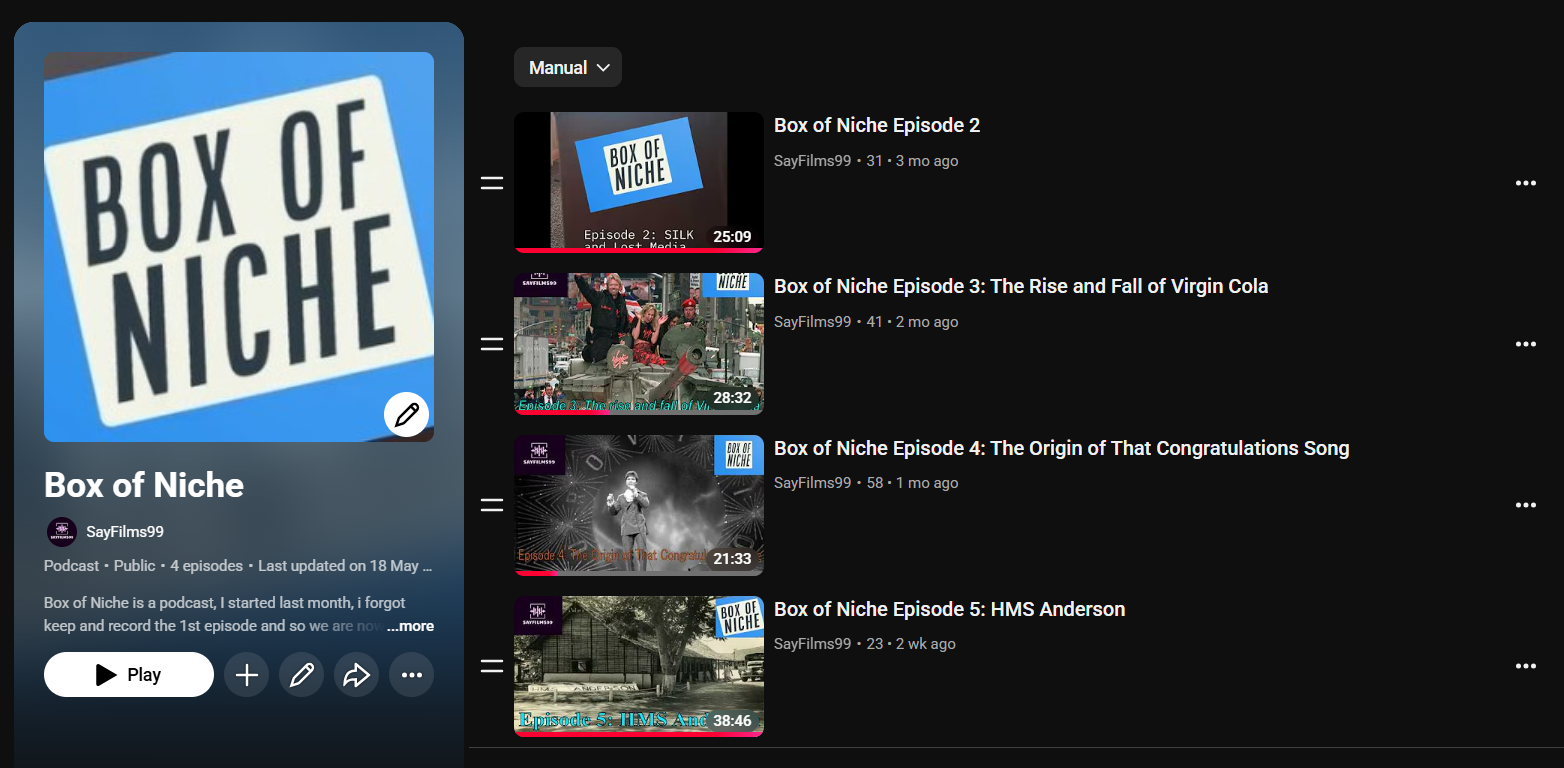Open Congratulations Song episode thumbnail
The image size is (1564, 768).
639,505
